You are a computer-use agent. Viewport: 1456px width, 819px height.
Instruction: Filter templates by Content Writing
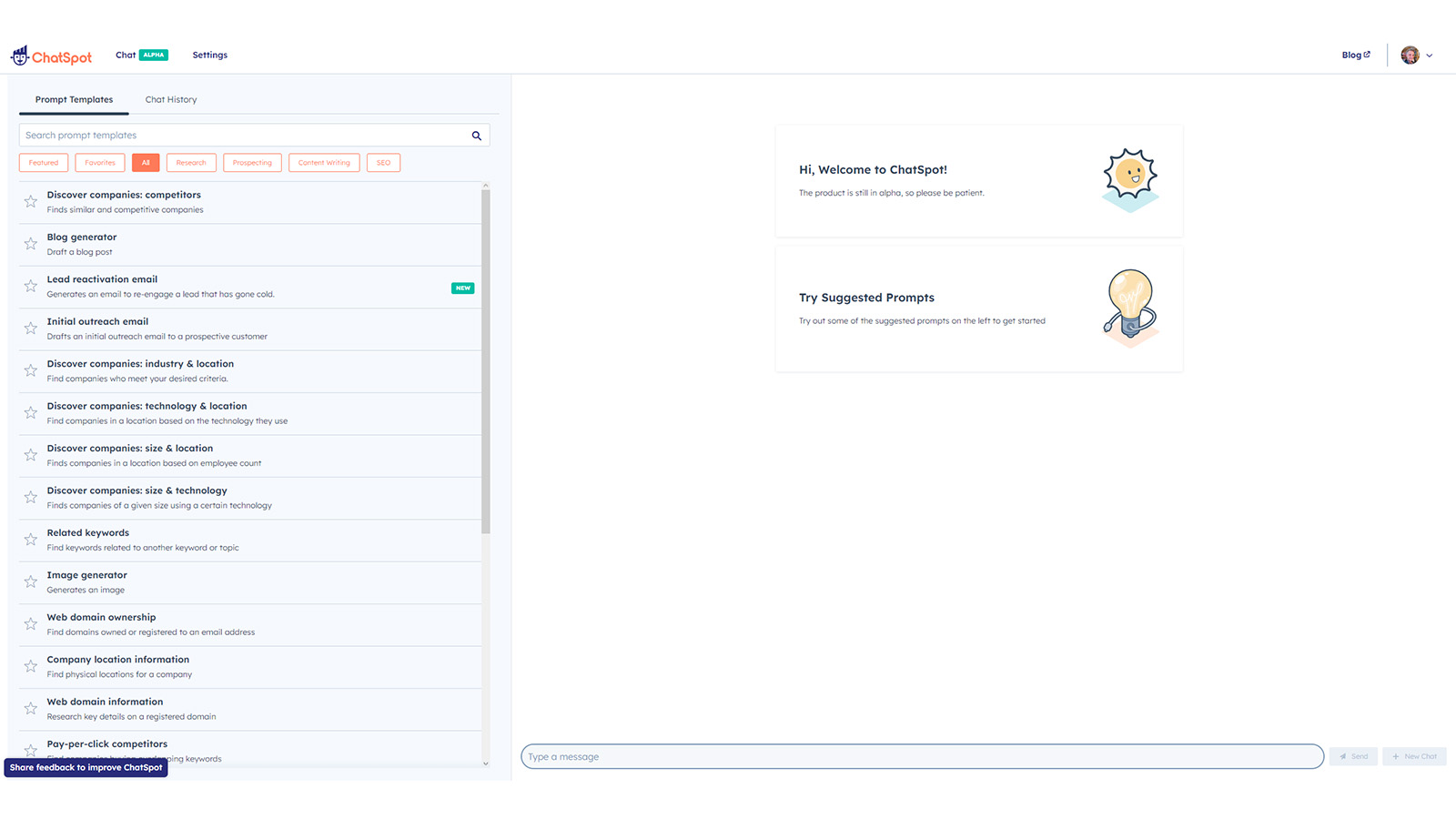click(x=324, y=163)
